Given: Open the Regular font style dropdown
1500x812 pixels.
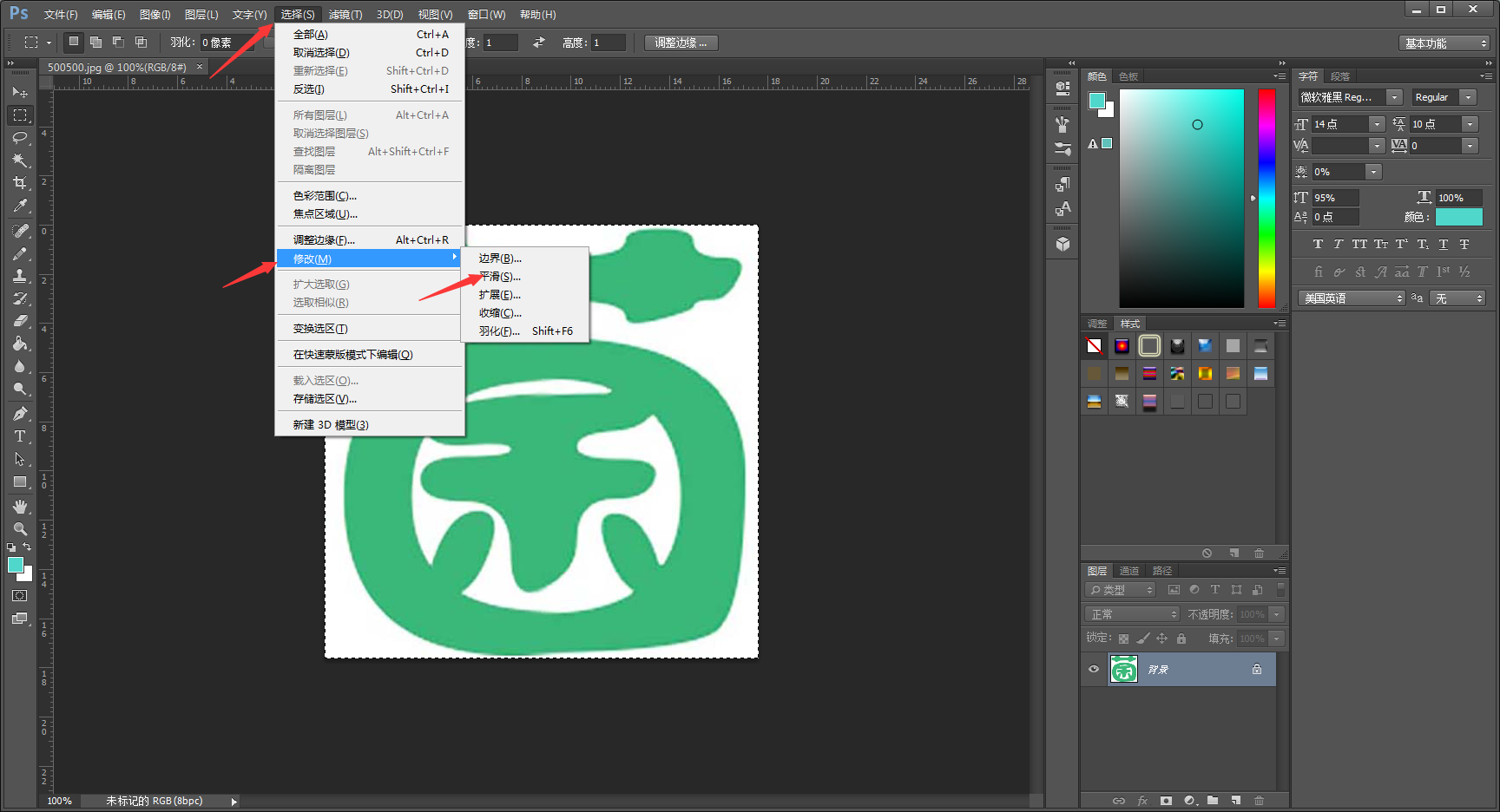Looking at the screenshot, I should point(1468,97).
